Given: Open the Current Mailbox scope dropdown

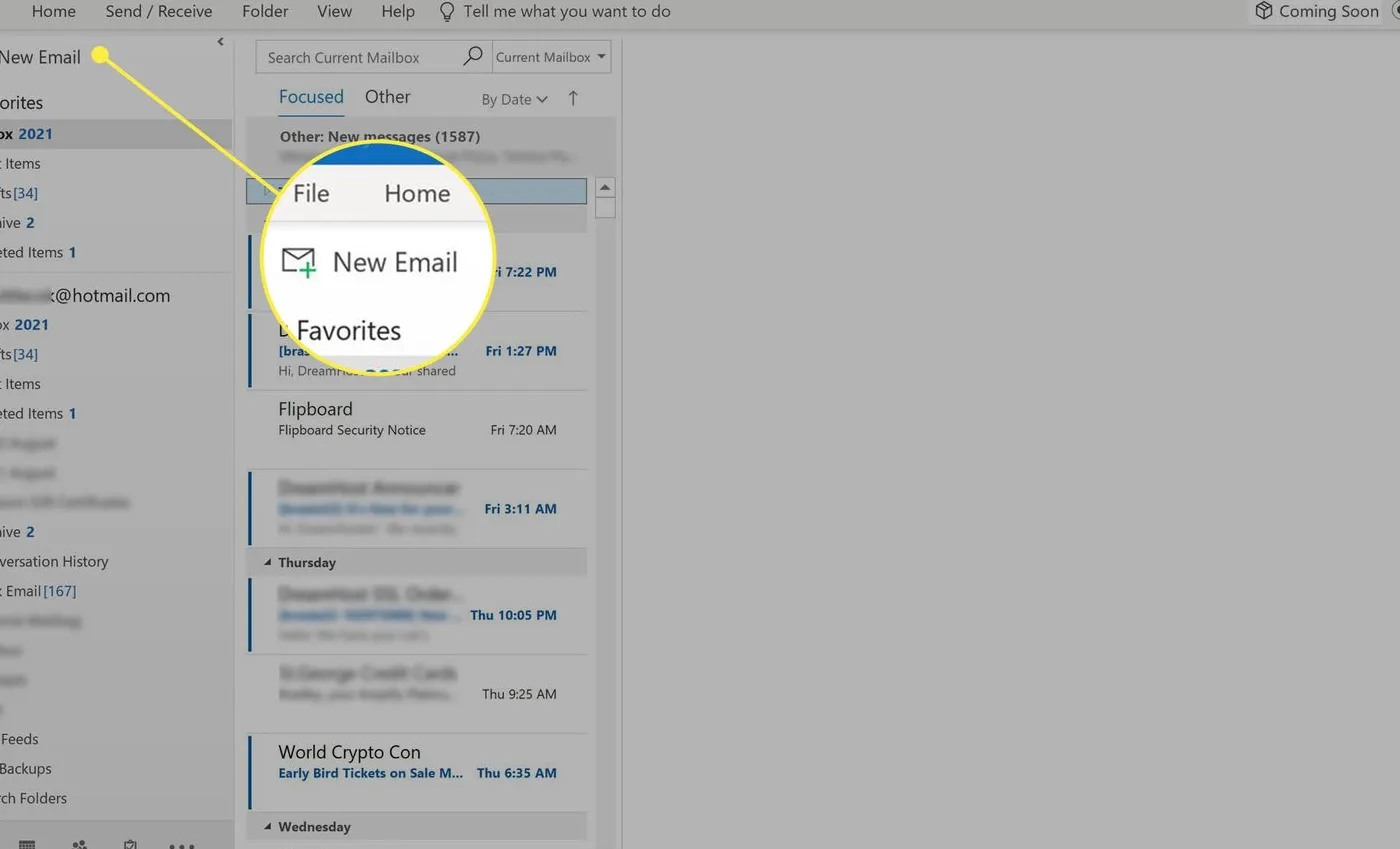Looking at the screenshot, I should 550,57.
